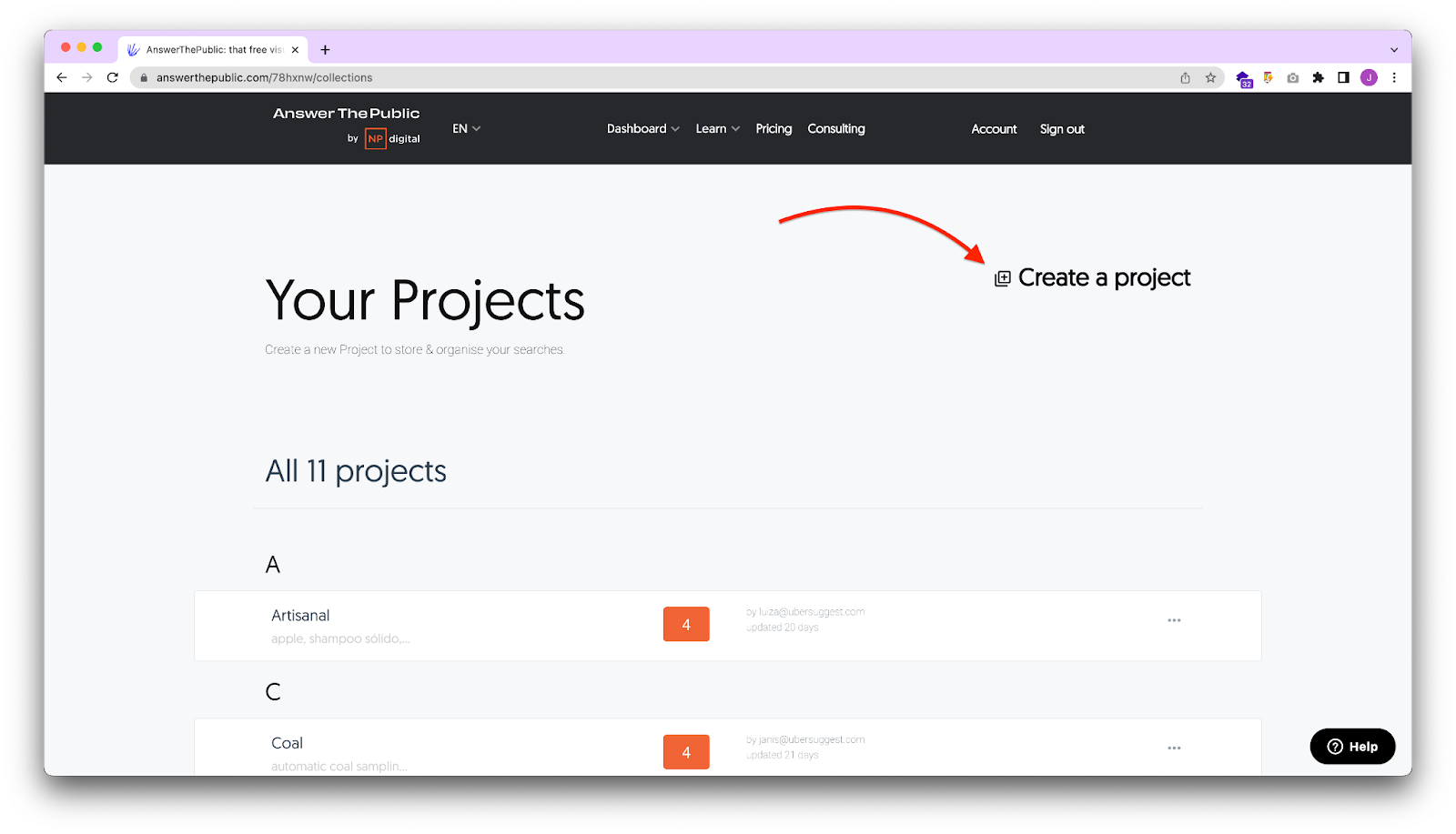Sign out of the account
1456x834 pixels.
coord(1062,129)
